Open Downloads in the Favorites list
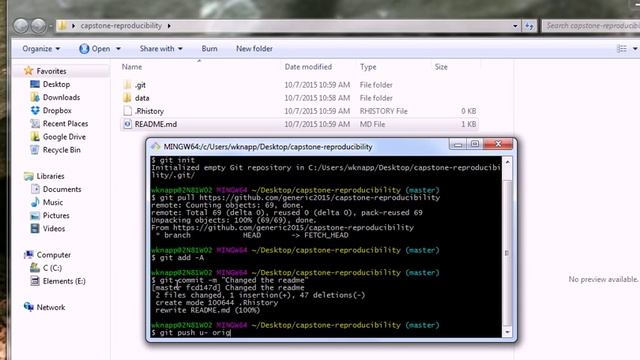640x360 pixels. (x=61, y=97)
